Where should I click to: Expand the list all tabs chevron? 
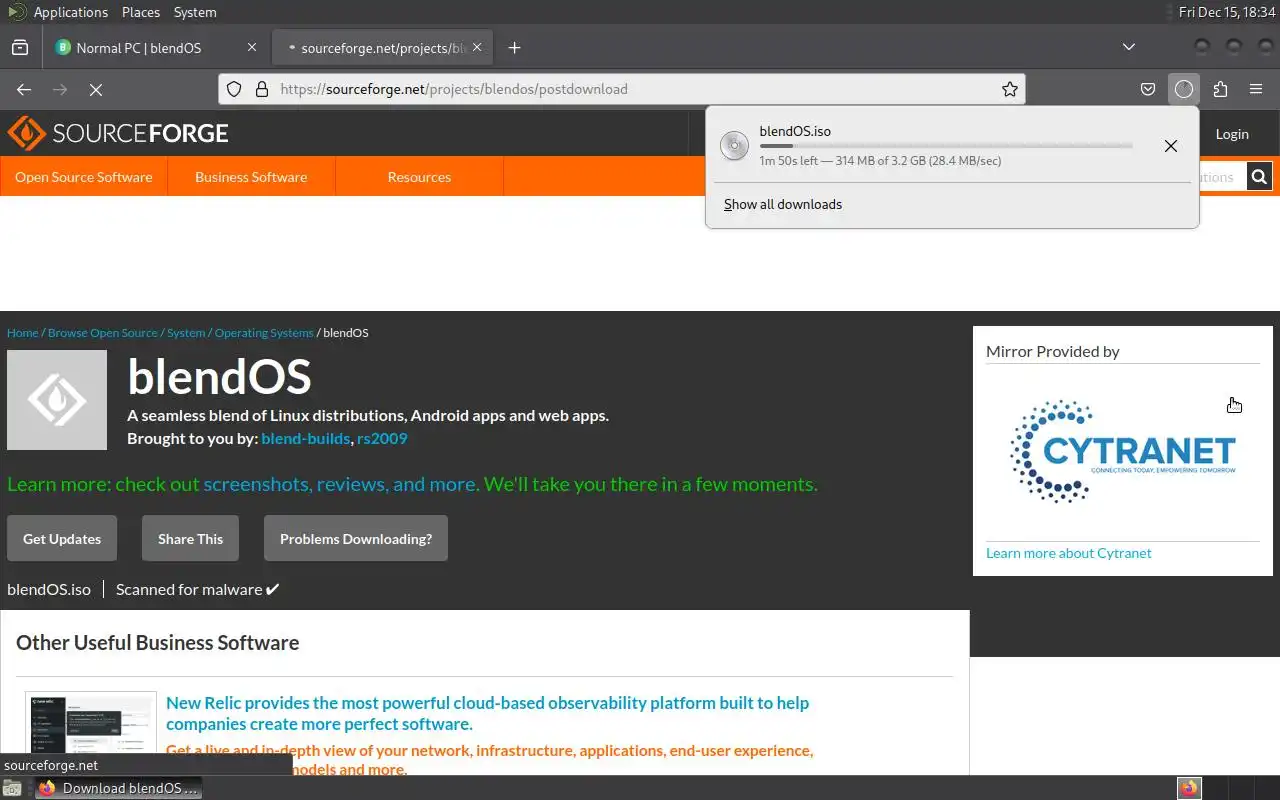(x=1129, y=47)
